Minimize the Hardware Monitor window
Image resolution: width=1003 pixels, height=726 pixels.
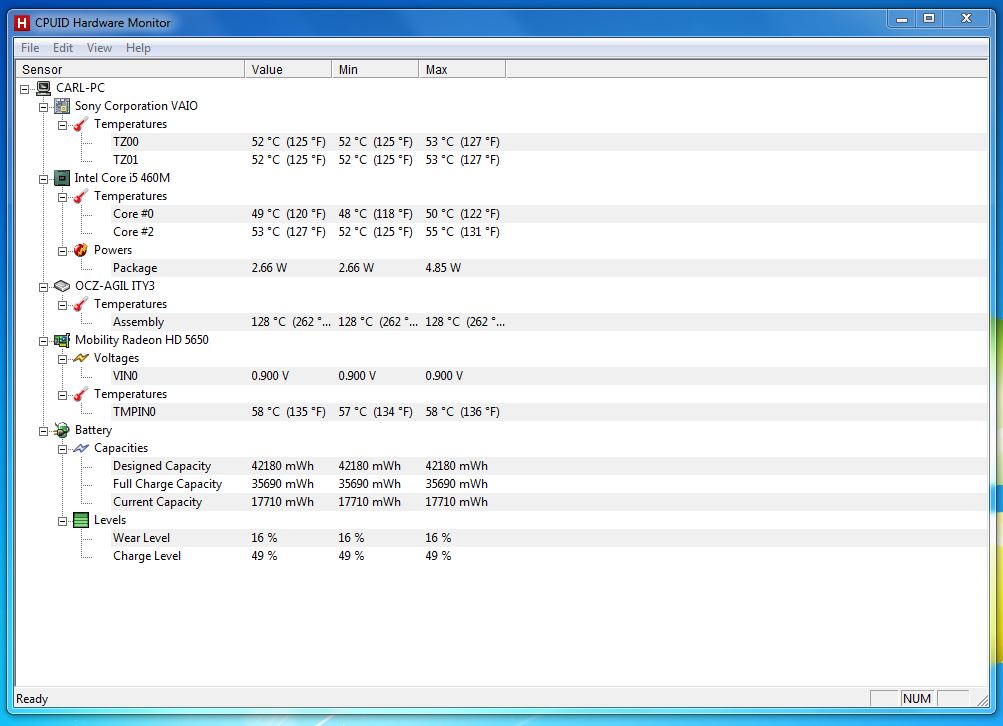pyautogui.click(x=902, y=19)
